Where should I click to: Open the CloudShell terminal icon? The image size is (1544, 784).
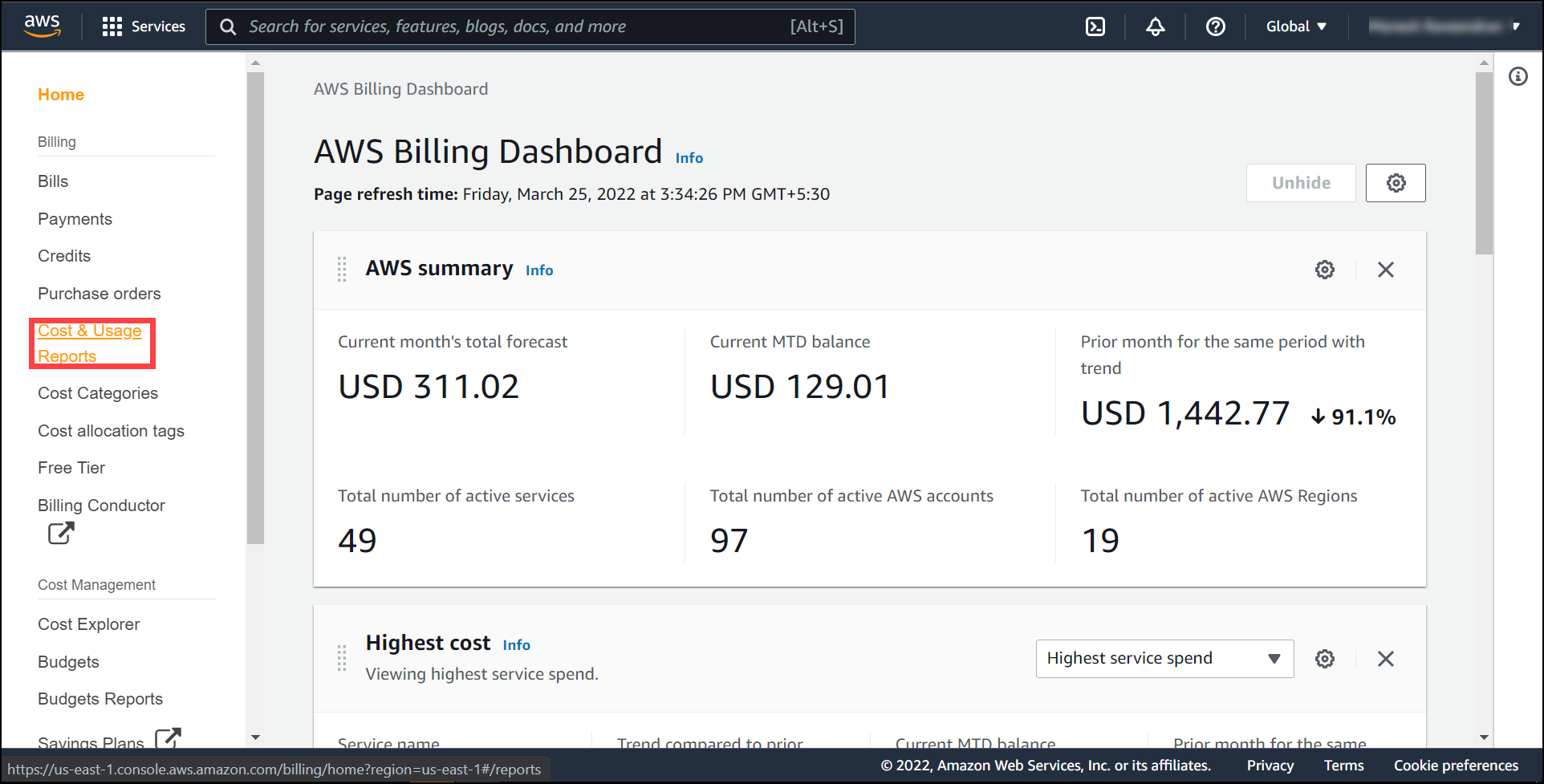[x=1095, y=26]
